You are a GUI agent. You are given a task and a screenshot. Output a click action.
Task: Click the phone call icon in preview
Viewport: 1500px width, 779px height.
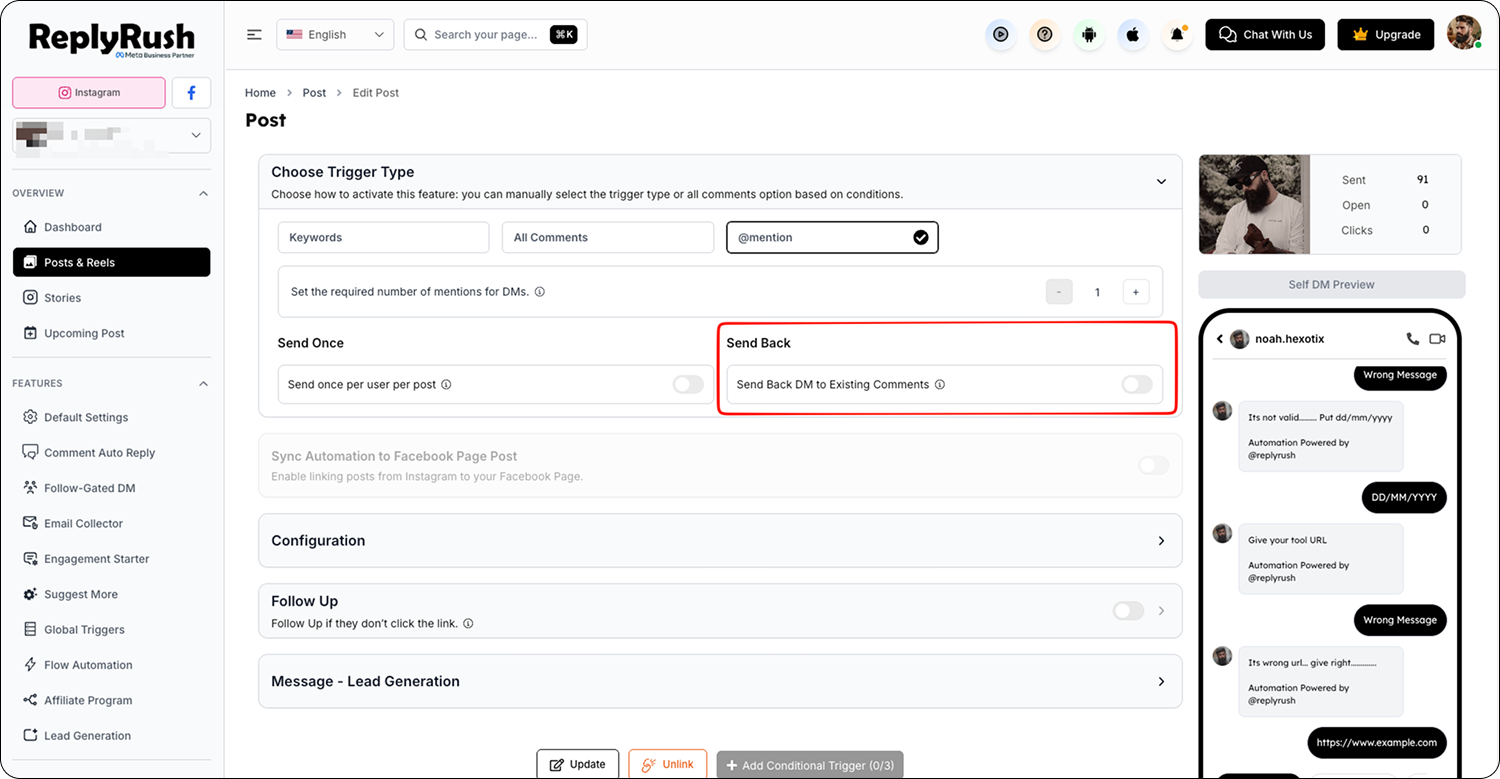click(1412, 339)
